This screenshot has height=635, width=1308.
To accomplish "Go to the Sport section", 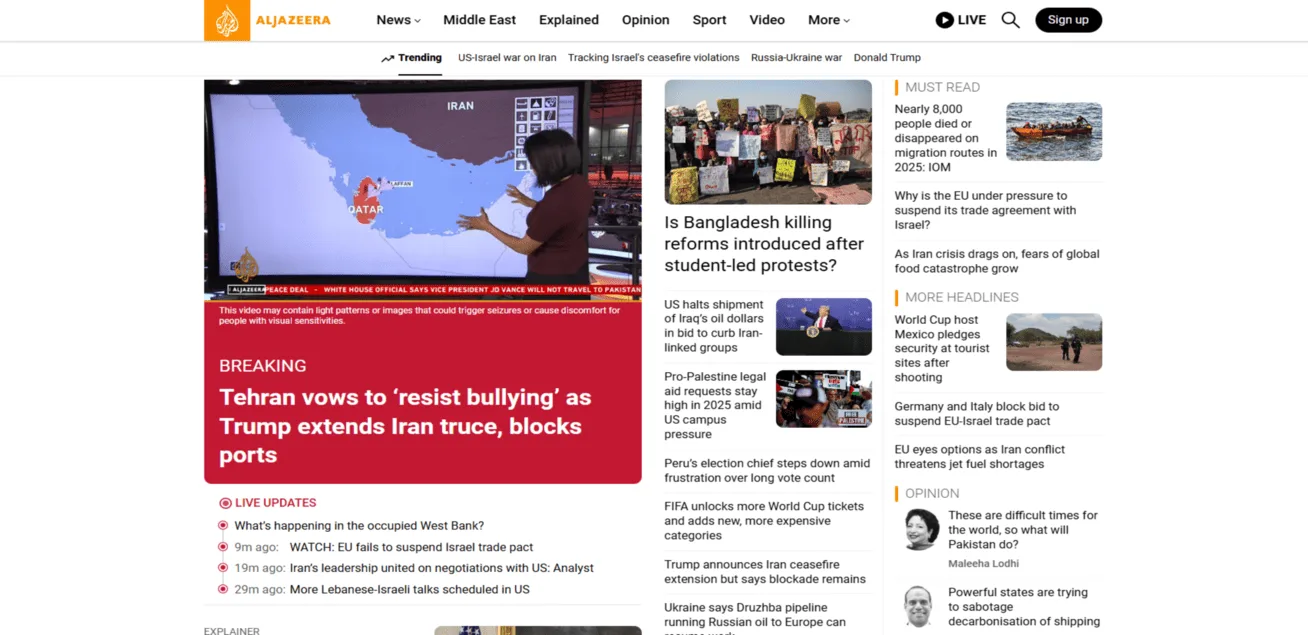I will (709, 20).
